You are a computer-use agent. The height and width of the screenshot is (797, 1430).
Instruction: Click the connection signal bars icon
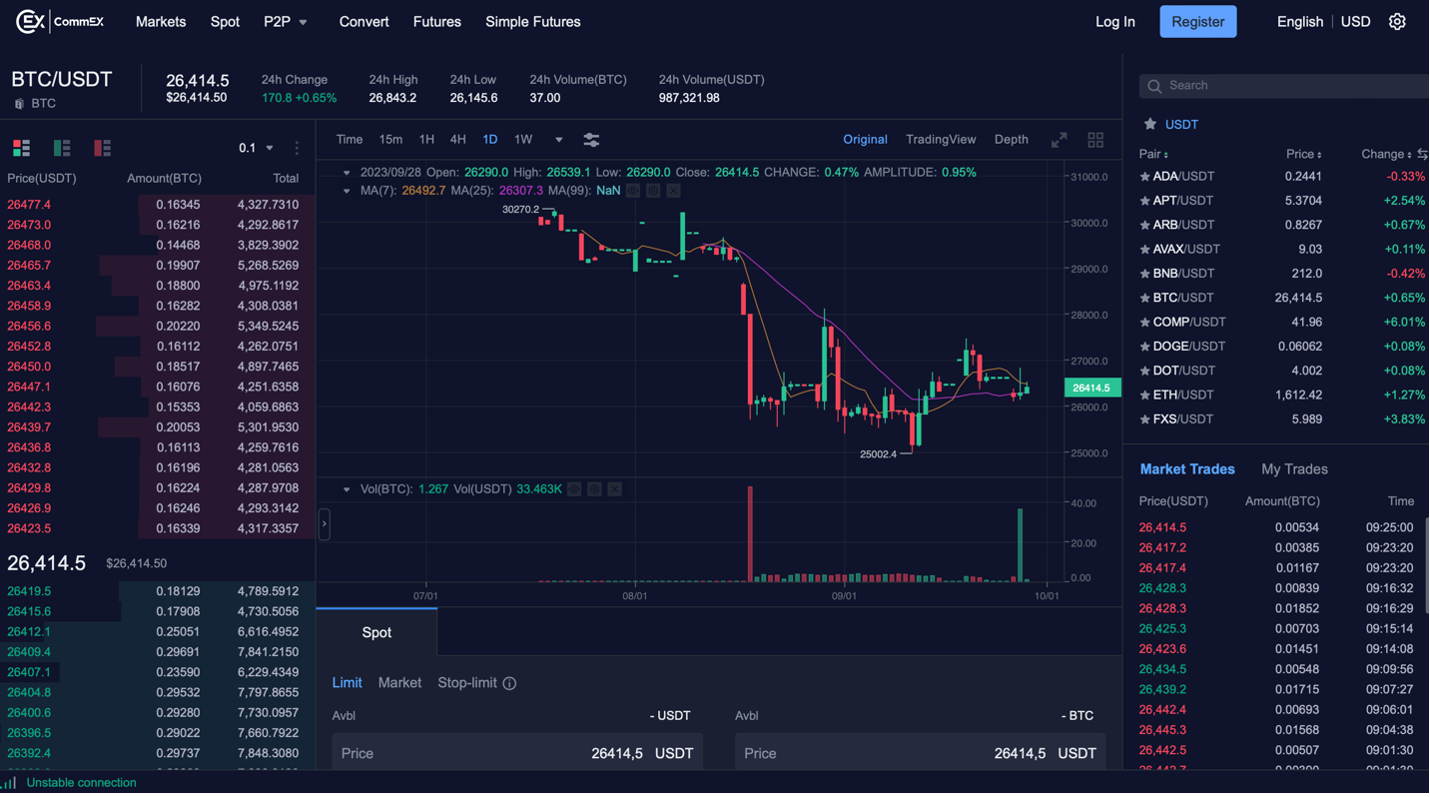[x=10, y=783]
